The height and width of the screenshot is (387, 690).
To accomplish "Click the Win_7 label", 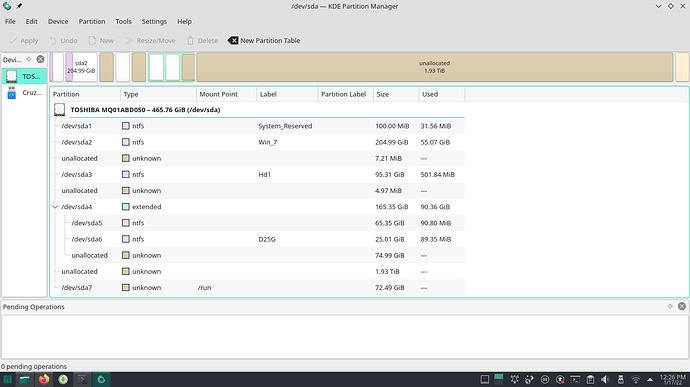I will pos(268,142).
